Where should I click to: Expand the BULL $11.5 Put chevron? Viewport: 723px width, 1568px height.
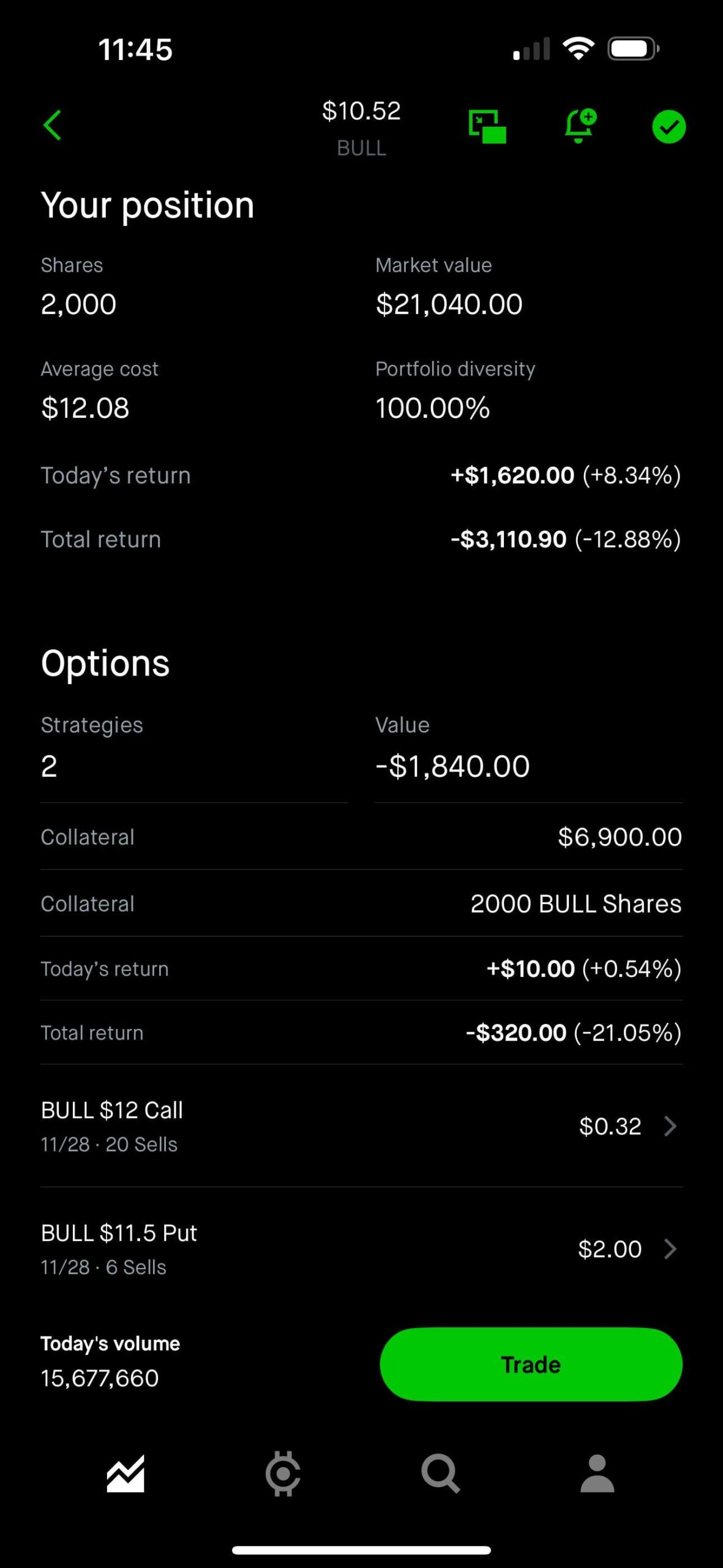tap(670, 1249)
